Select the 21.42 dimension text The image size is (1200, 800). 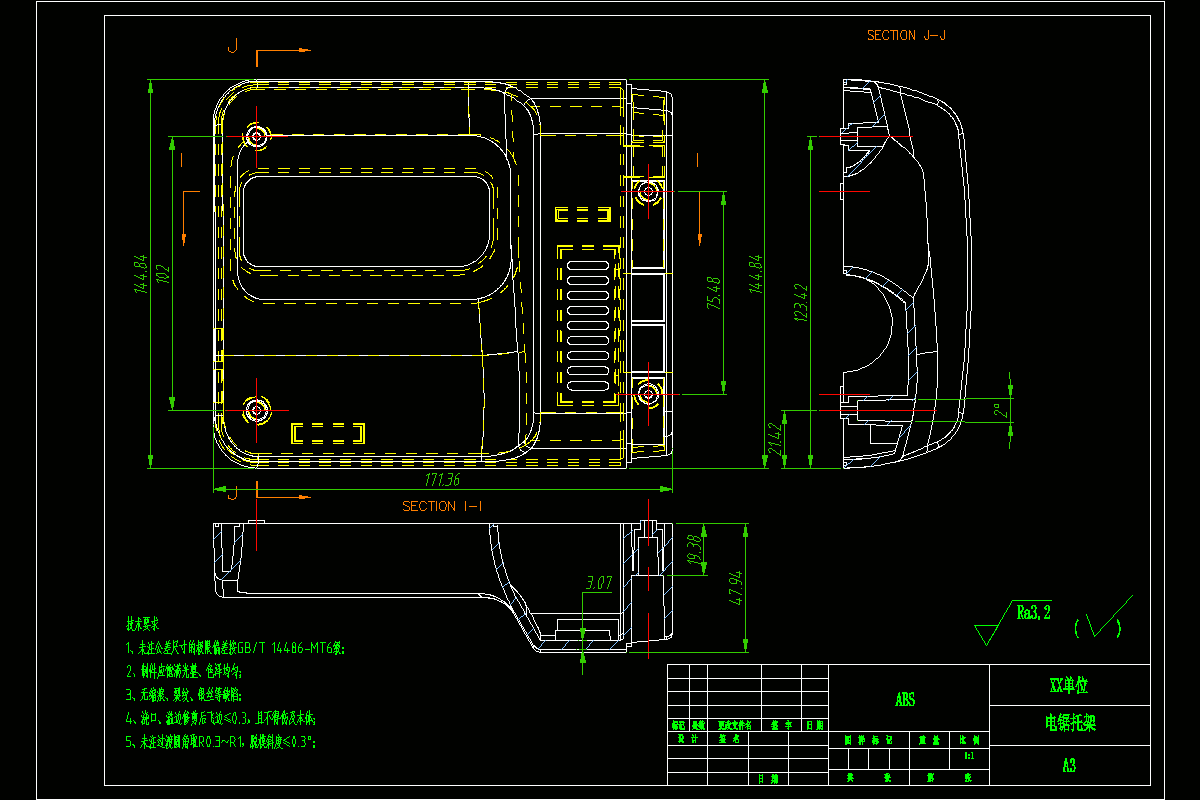click(x=776, y=438)
